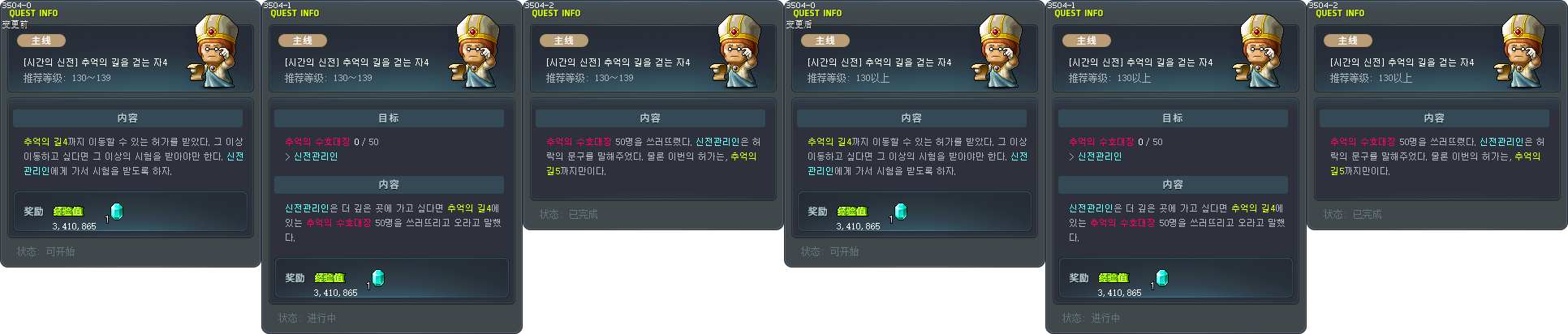Select the crystal reward icon in 变更后 panel

coord(900,212)
